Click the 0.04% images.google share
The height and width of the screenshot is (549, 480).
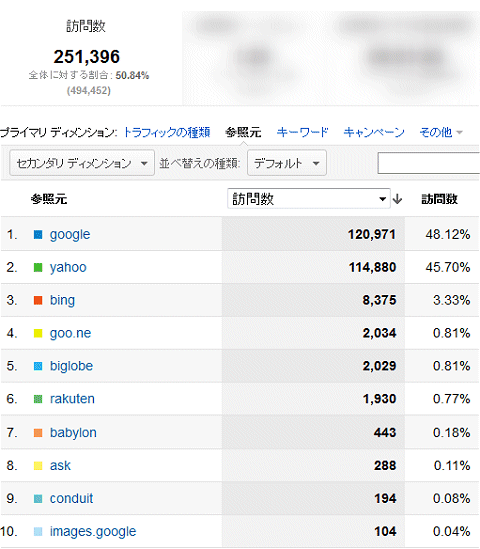pos(452,531)
